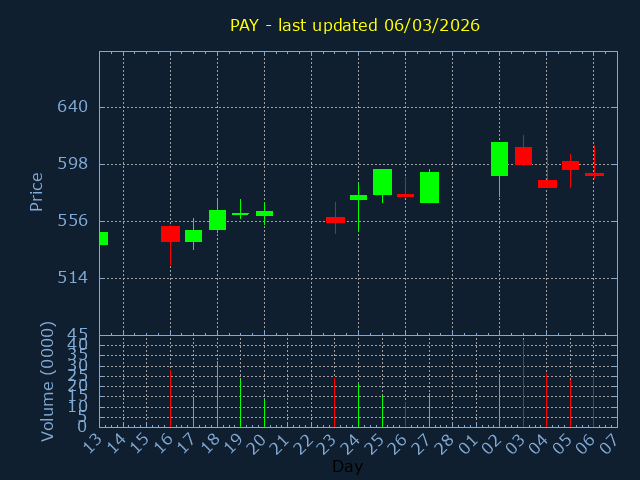This screenshot has height=480, width=640.
Task: Select the day 13 x-axis tick label
Action: coord(92,442)
